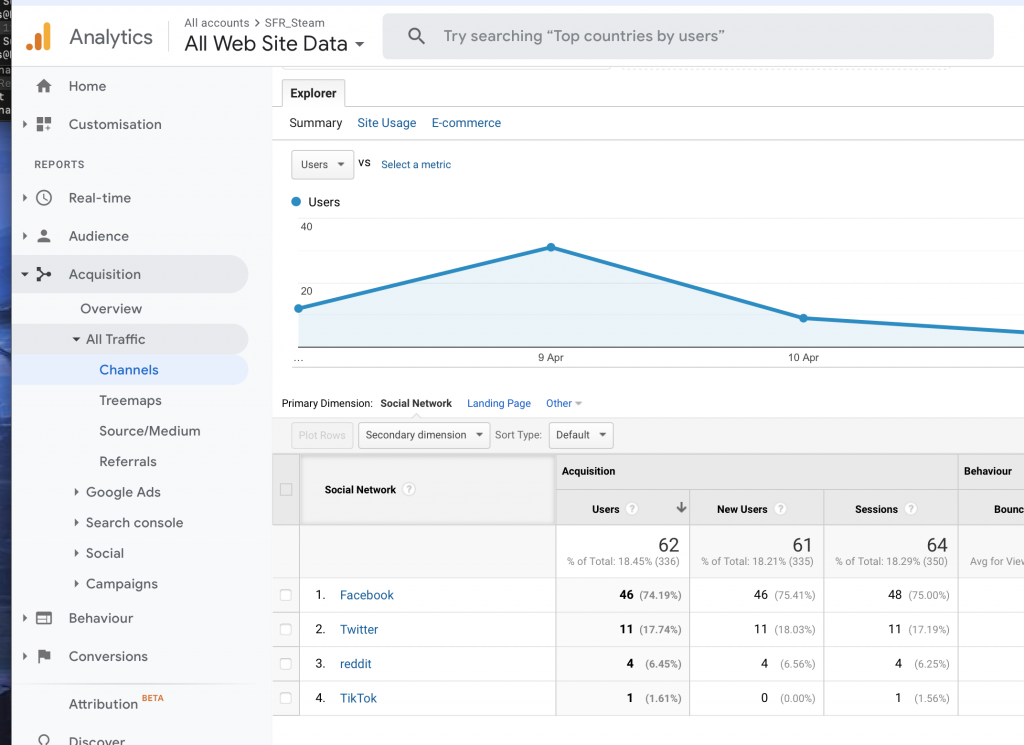Open the Facebook social network link
The height and width of the screenshot is (745, 1024).
coord(366,595)
